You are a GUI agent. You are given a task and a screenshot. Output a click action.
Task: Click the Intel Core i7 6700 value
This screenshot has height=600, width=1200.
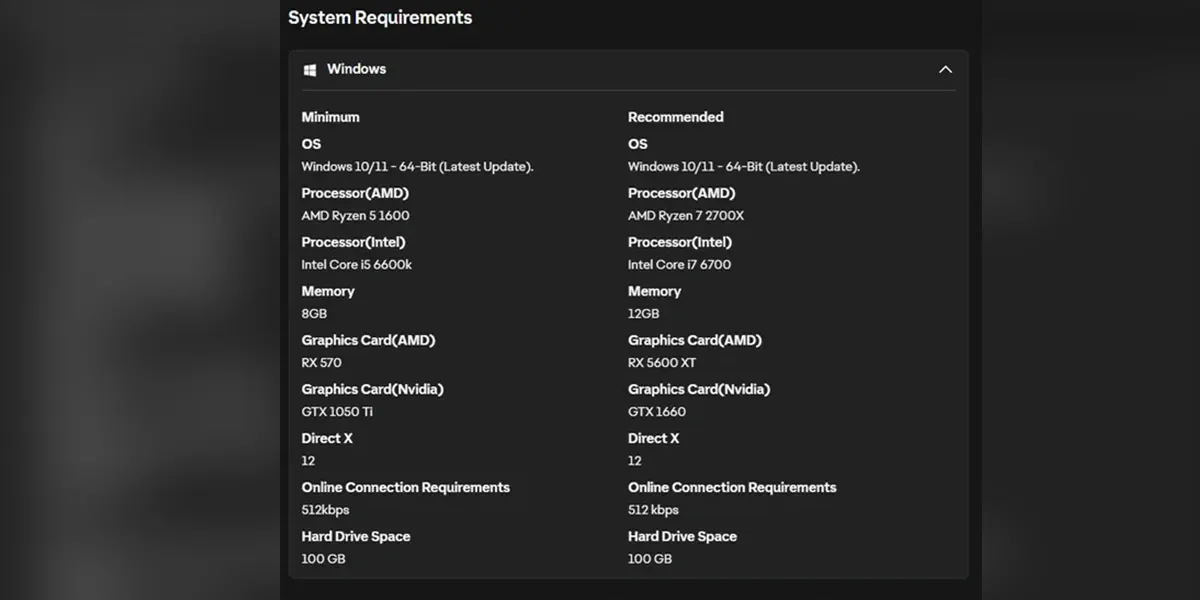(679, 264)
